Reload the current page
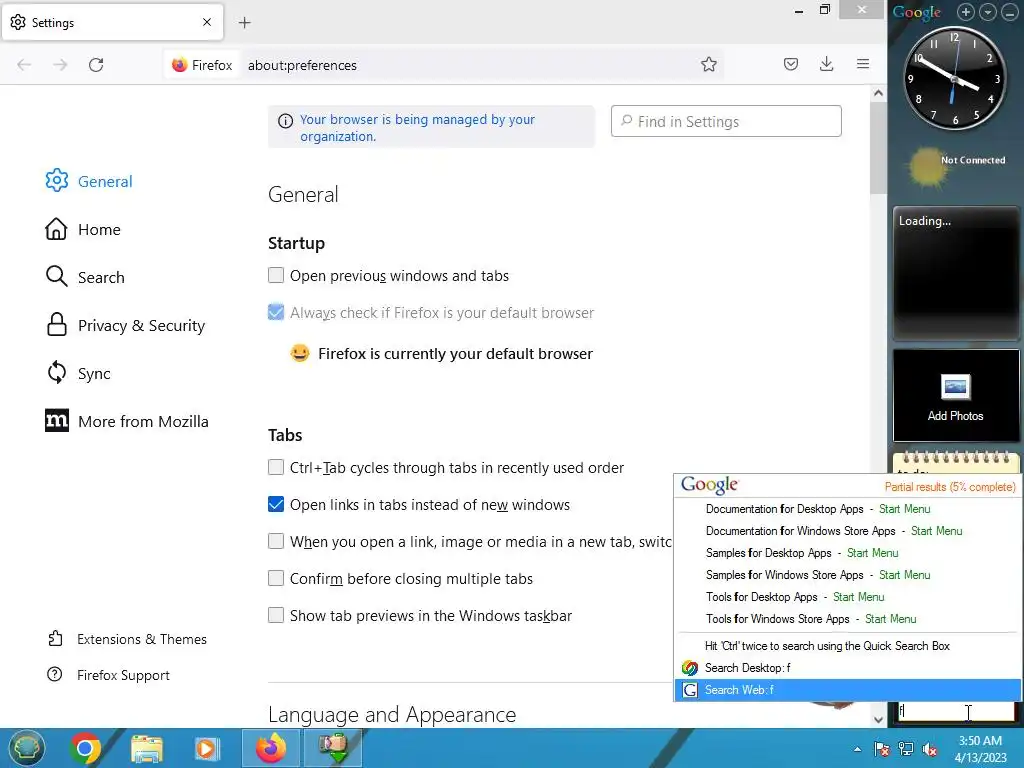The height and width of the screenshot is (768, 1024). pos(96,65)
